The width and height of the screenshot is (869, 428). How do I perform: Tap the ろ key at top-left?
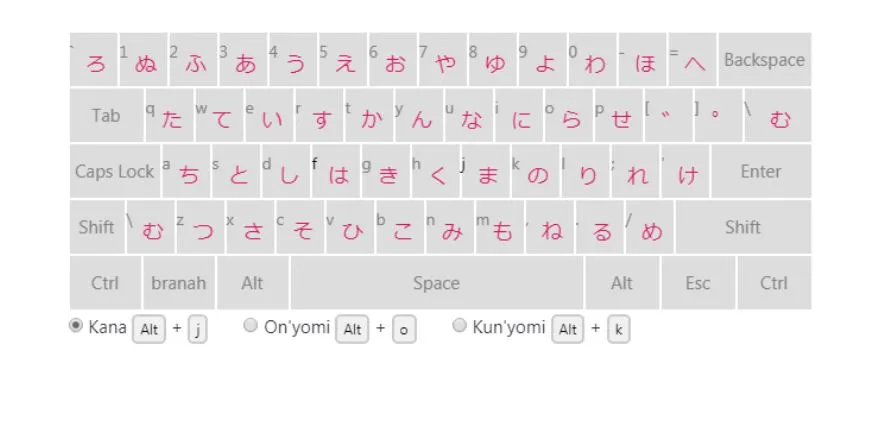tap(93, 60)
